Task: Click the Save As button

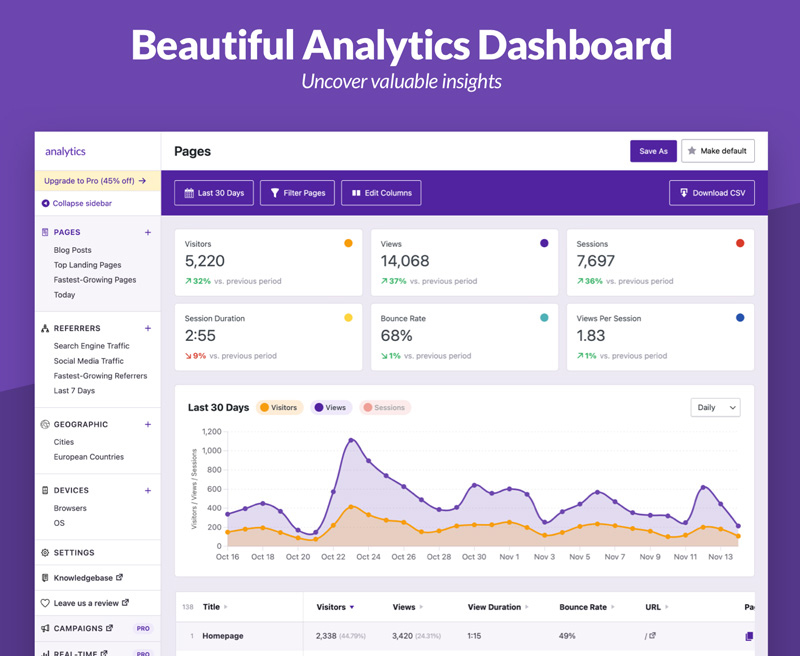Action: pos(654,151)
